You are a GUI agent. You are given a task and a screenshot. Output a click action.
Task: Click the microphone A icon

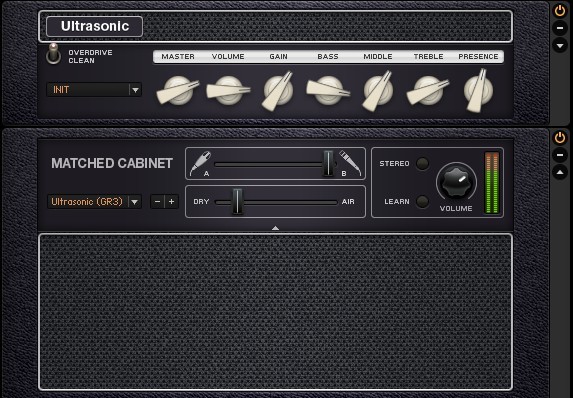201,163
